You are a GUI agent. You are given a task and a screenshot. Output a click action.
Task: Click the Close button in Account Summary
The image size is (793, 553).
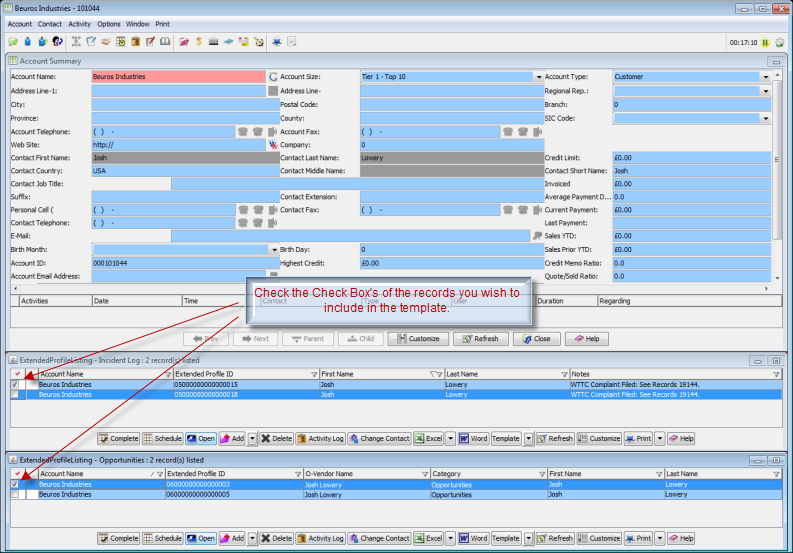(537, 338)
